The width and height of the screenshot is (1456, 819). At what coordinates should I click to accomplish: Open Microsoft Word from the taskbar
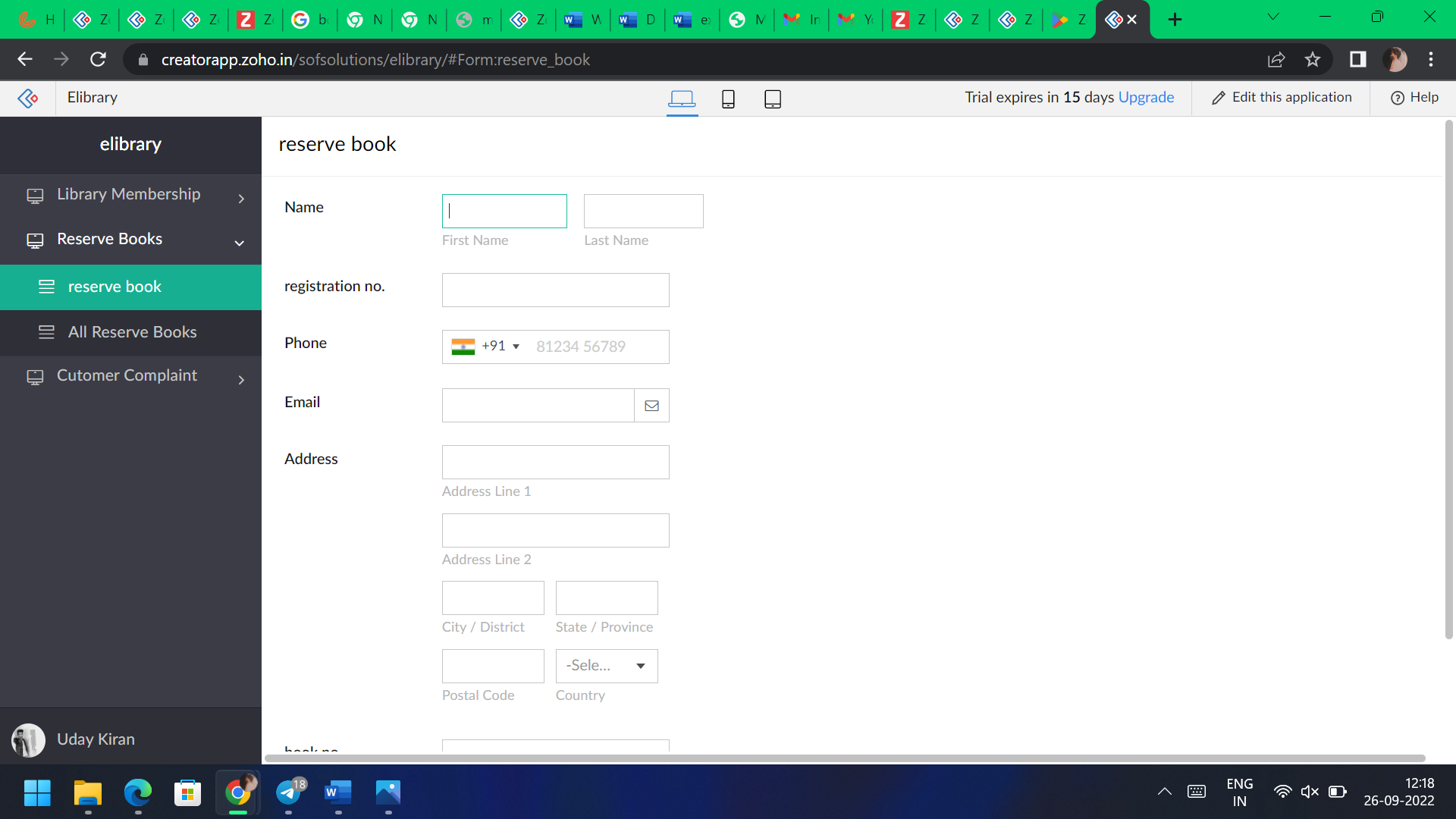[x=338, y=793]
